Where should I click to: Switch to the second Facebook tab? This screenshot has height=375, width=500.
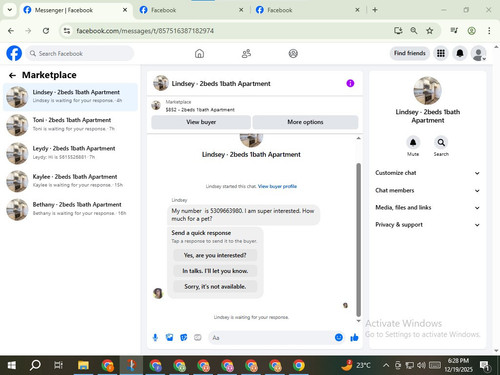(191, 10)
